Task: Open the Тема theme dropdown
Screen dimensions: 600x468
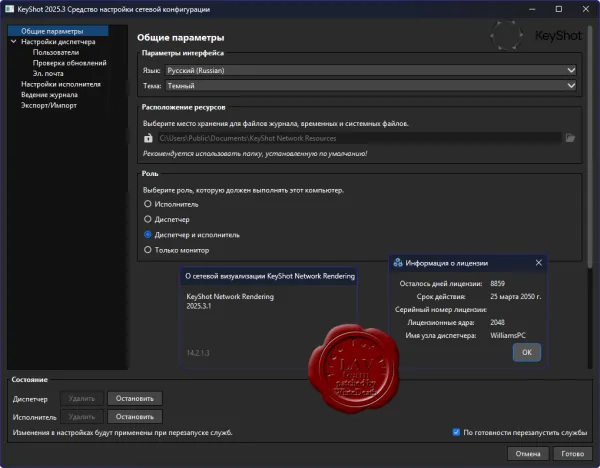Action: pyautogui.click(x=371, y=86)
